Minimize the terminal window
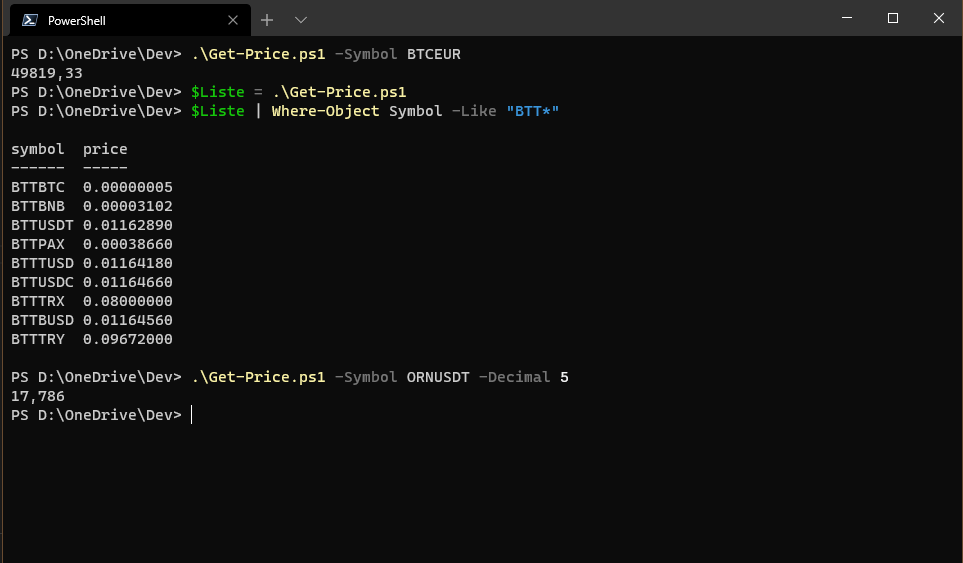 click(x=848, y=18)
